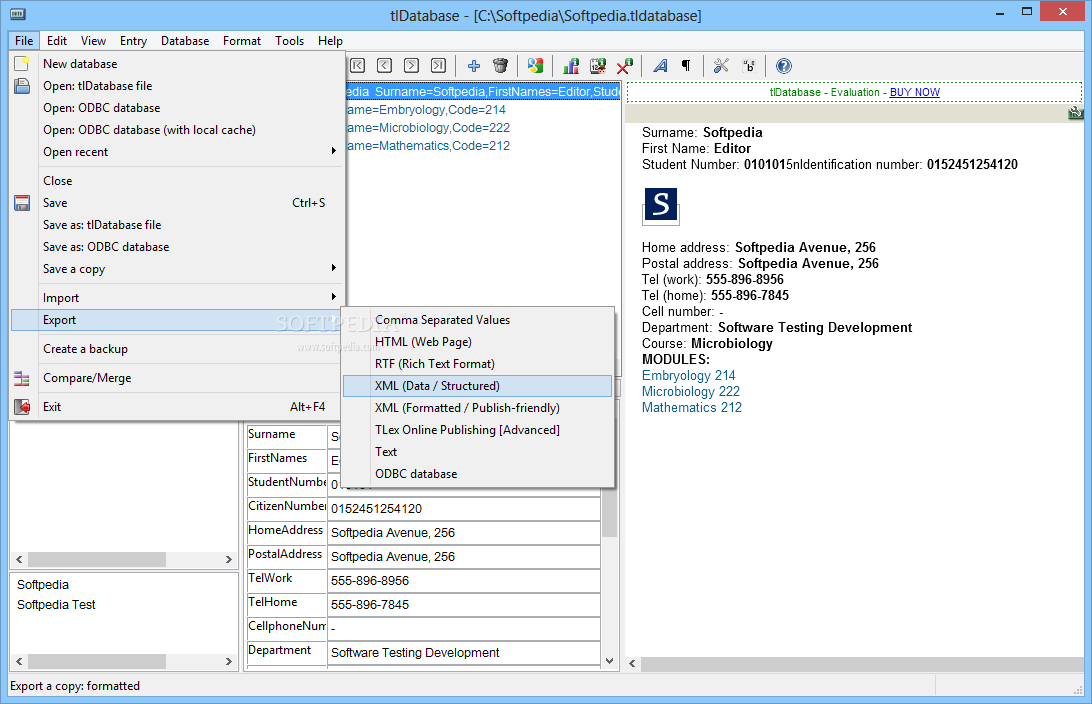Open the View menu
The width and height of the screenshot is (1092, 704).
tap(93, 41)
